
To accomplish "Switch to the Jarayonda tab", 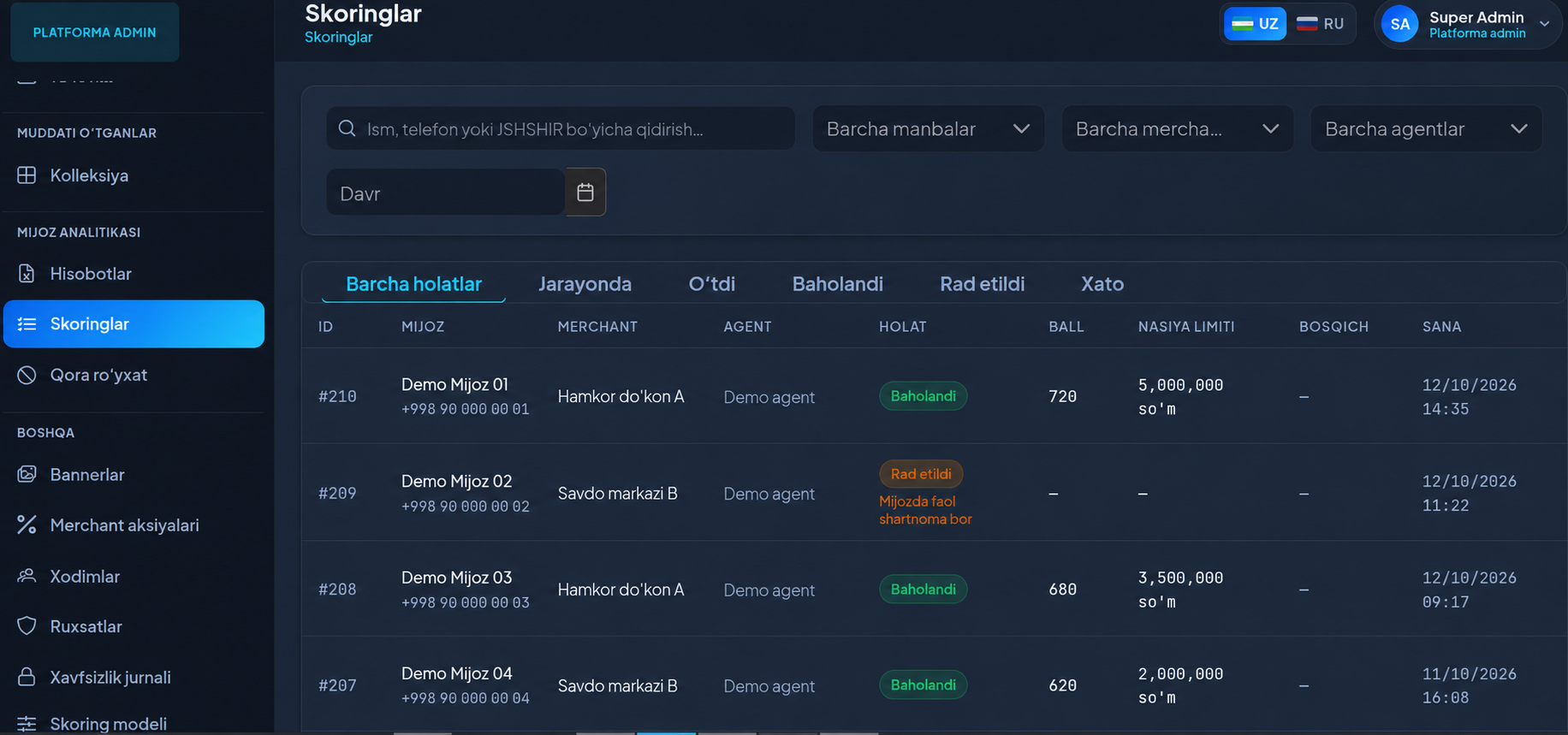I will coord(585,284).
